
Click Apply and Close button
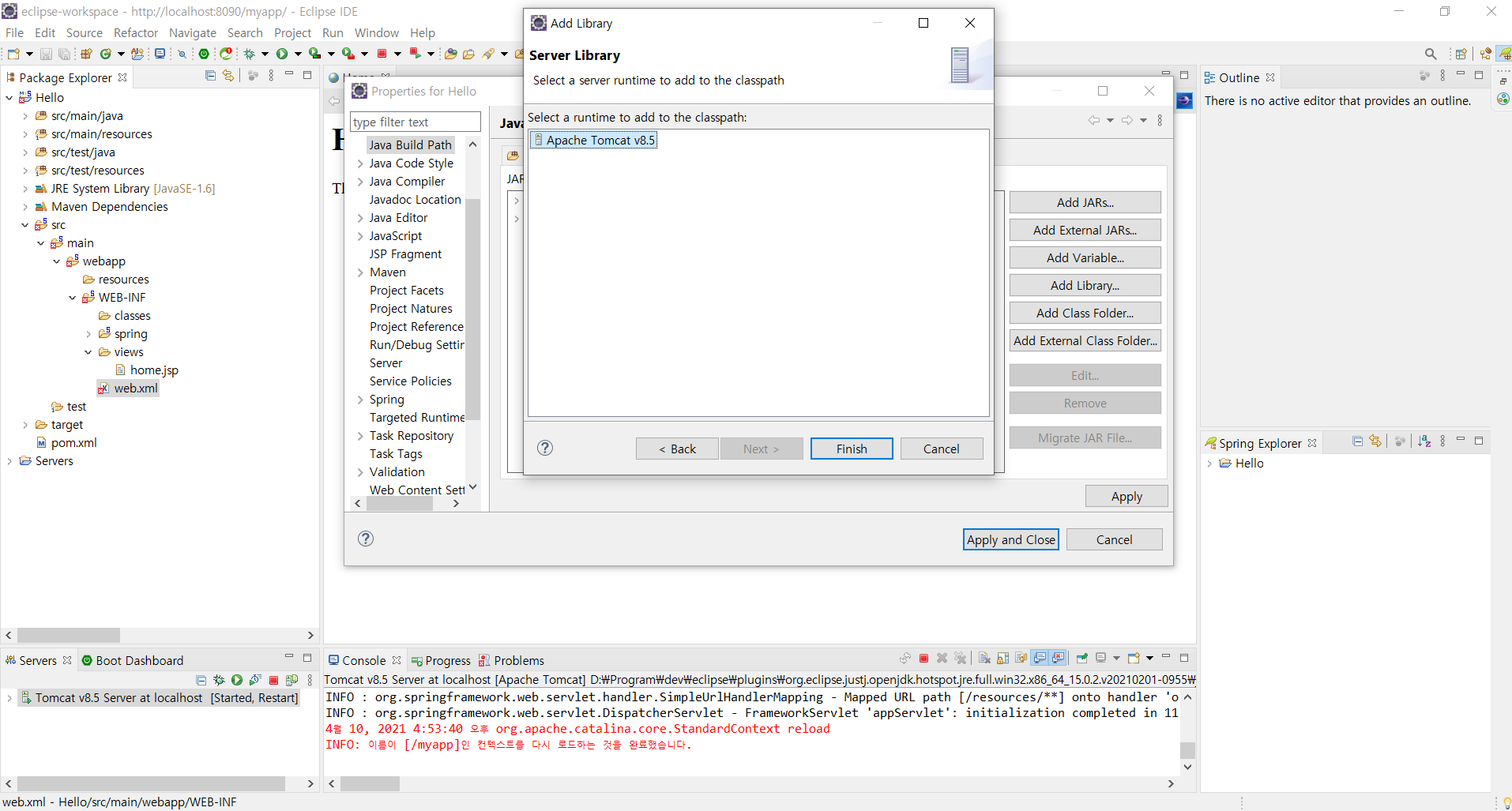1011,539
